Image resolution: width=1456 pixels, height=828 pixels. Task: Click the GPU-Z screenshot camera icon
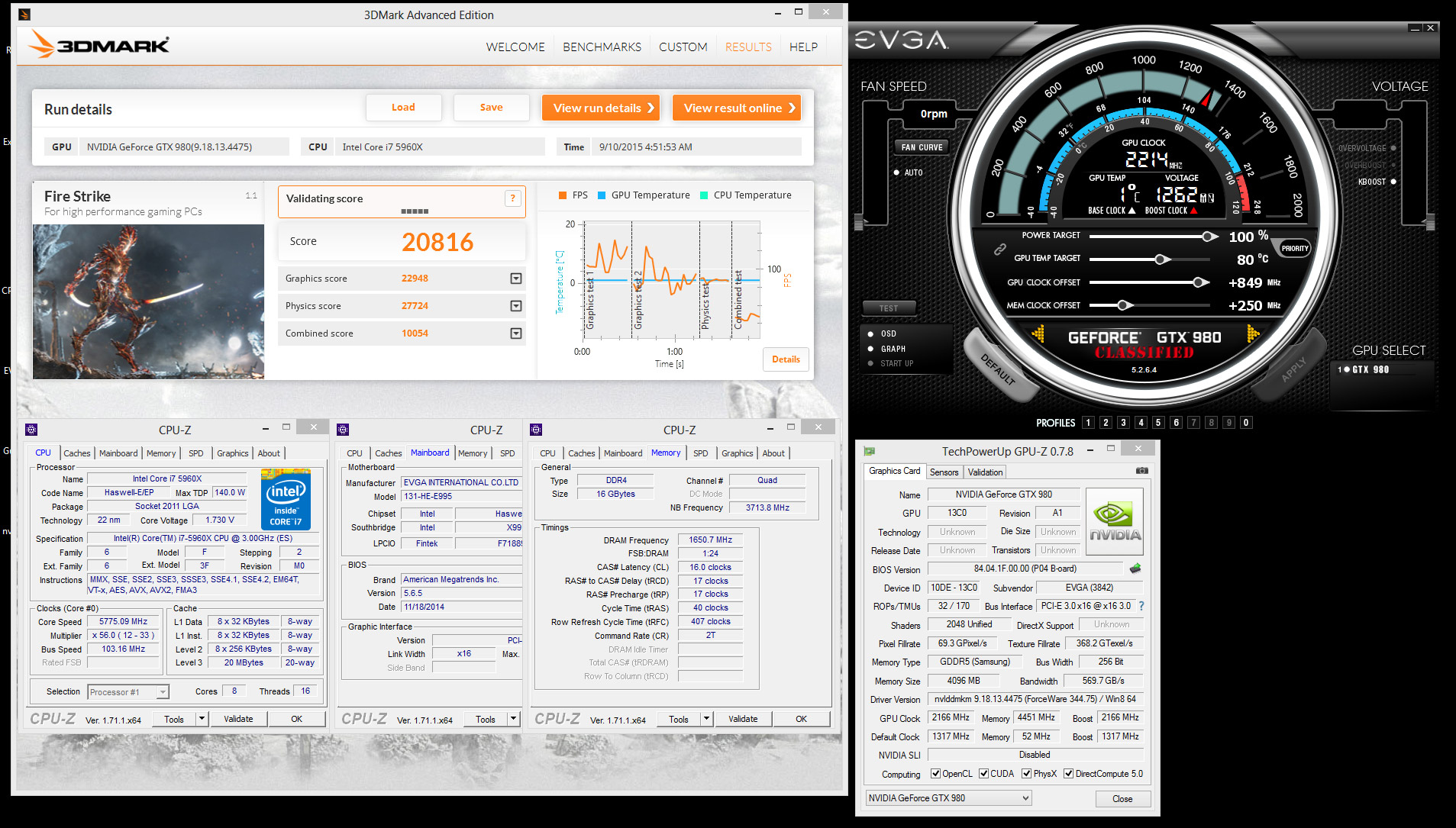[1141, 471]
